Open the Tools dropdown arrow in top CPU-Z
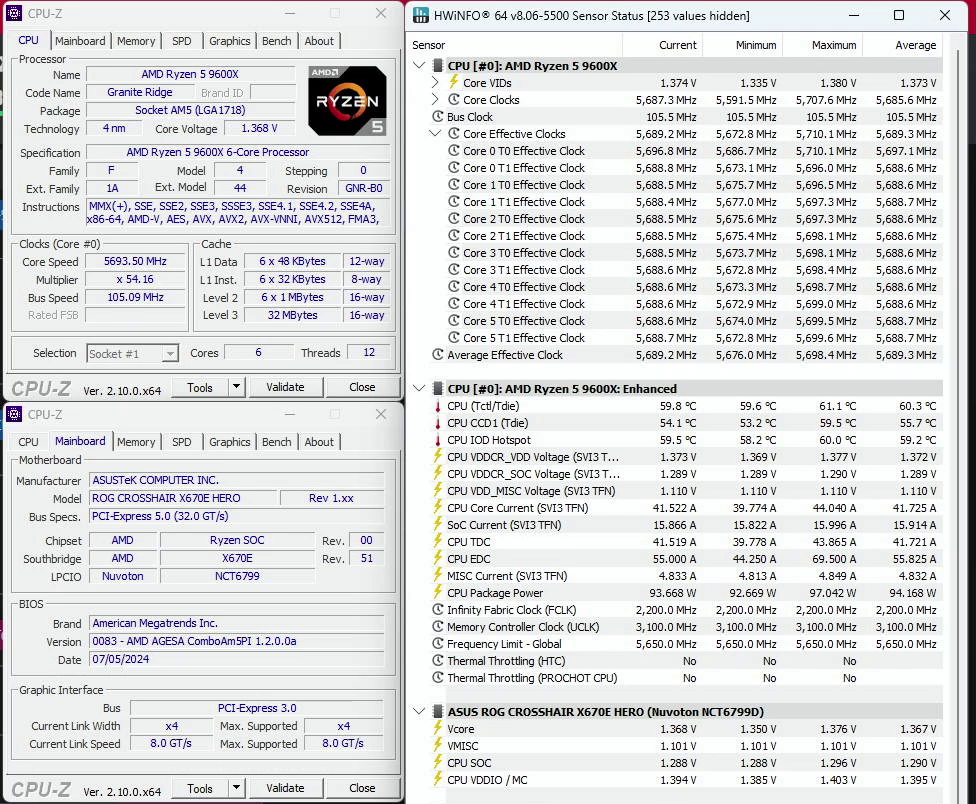Screen dimensions: 976x804 (237, 387)
